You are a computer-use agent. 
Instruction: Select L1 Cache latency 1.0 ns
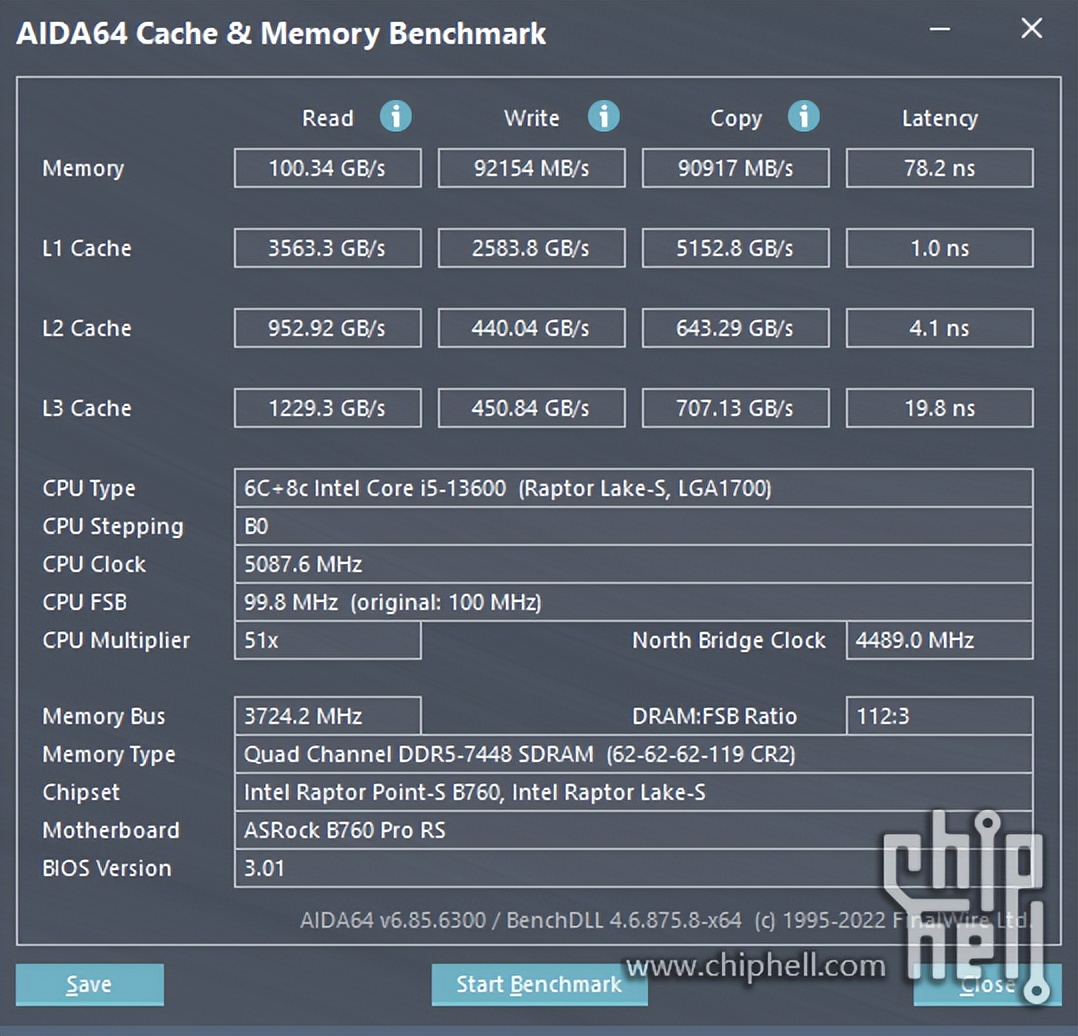[x=939, y=247]
